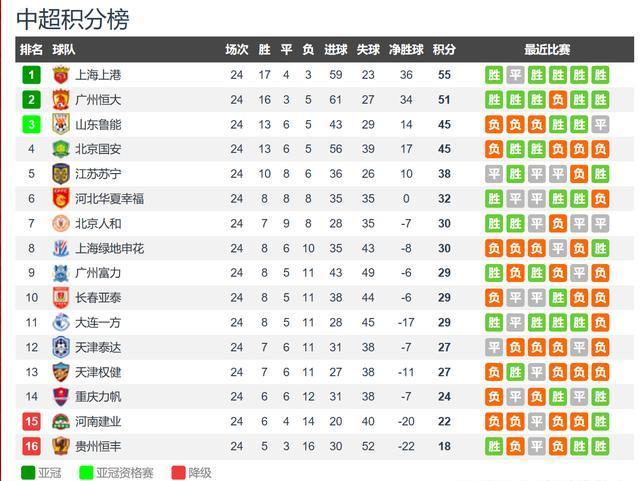
Task: Click the 最近比赛 column header
Action: pos(547,50)
